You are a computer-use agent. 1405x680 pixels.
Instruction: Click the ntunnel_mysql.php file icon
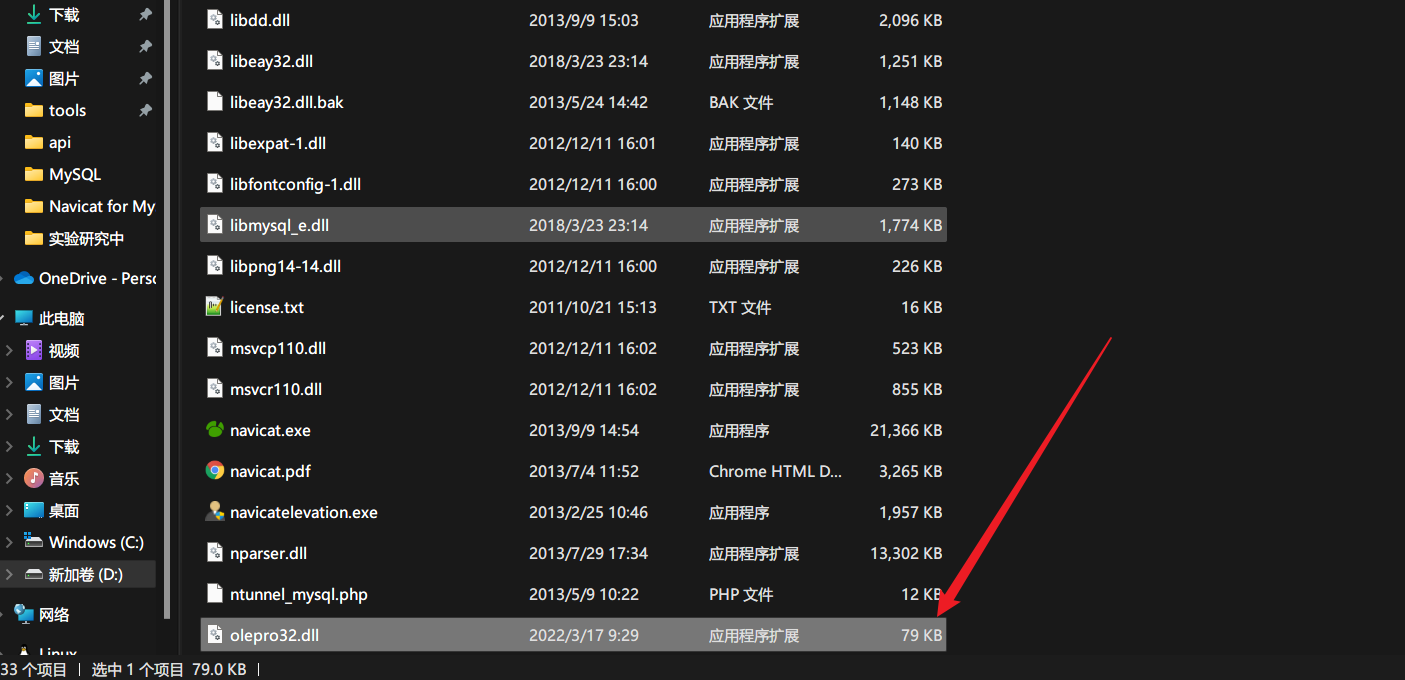point(214,594)
